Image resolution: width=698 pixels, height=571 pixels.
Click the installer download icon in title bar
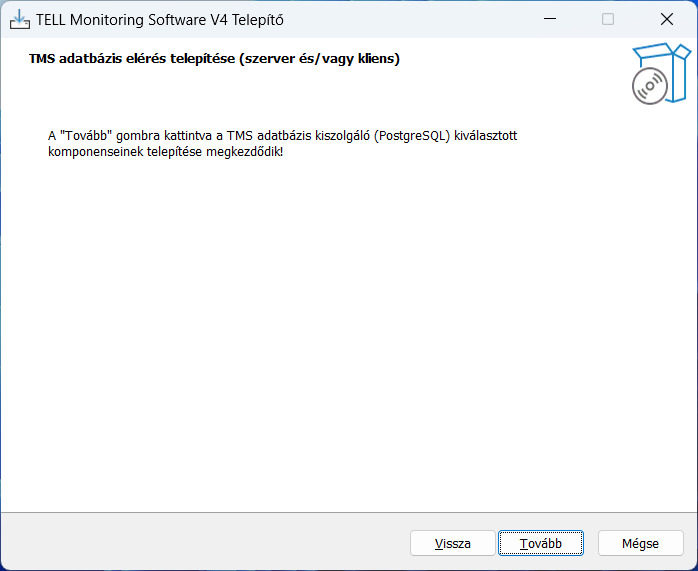pos(20,20)
